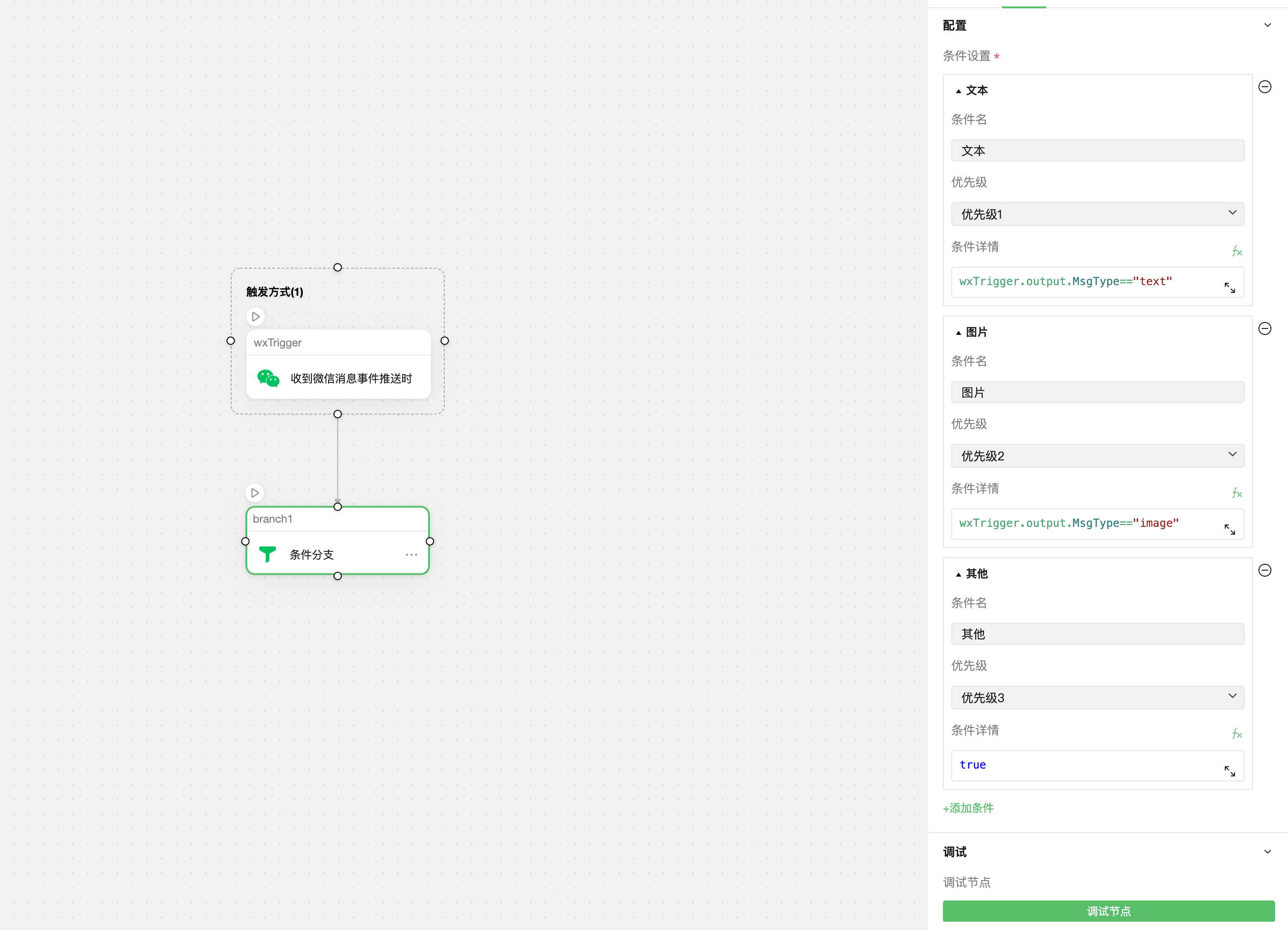Click the +添加条件 link
The width and height of the screenshot is (1288, 930).
[968, 808]
